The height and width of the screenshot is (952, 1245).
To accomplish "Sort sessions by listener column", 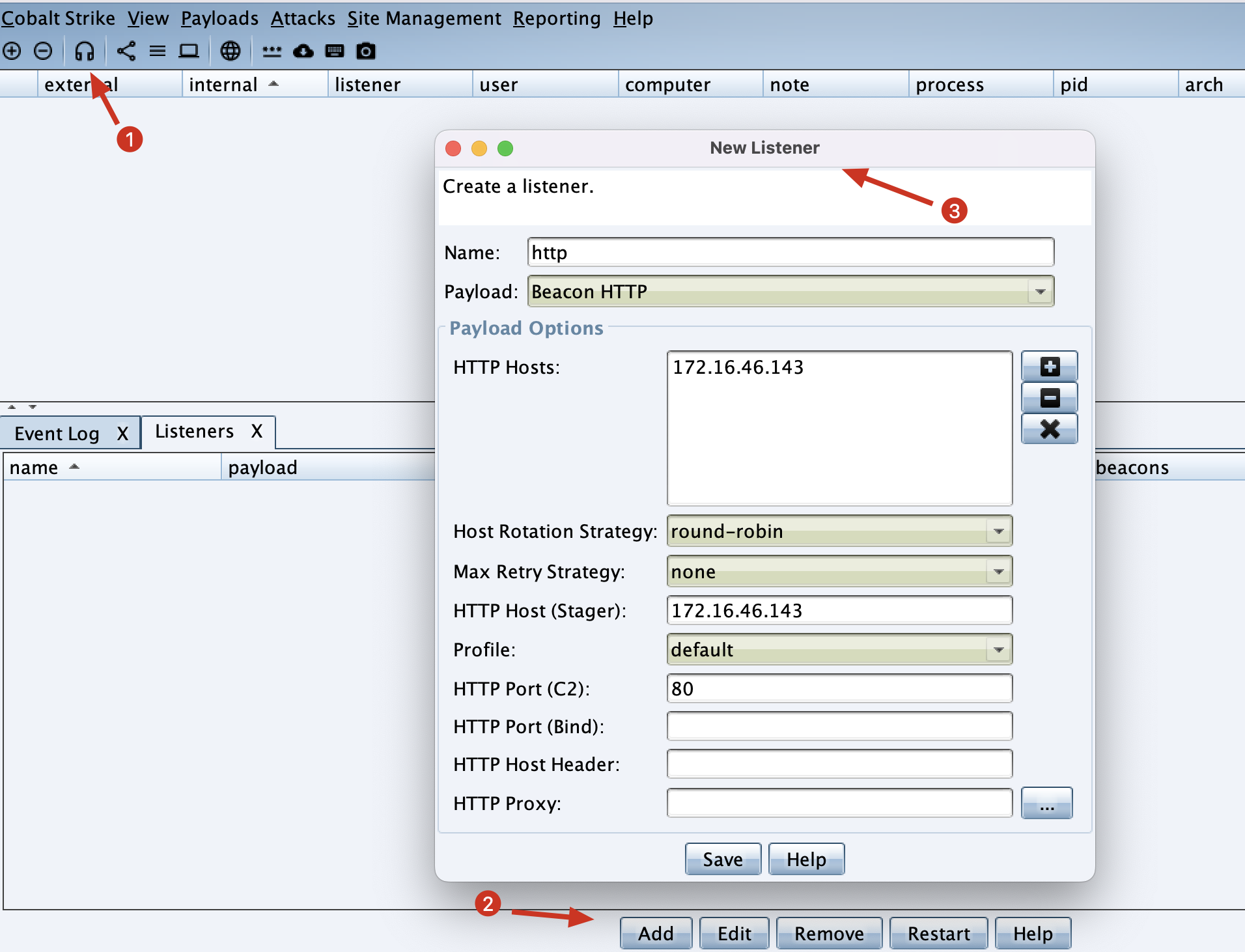I will pos(400,85).
